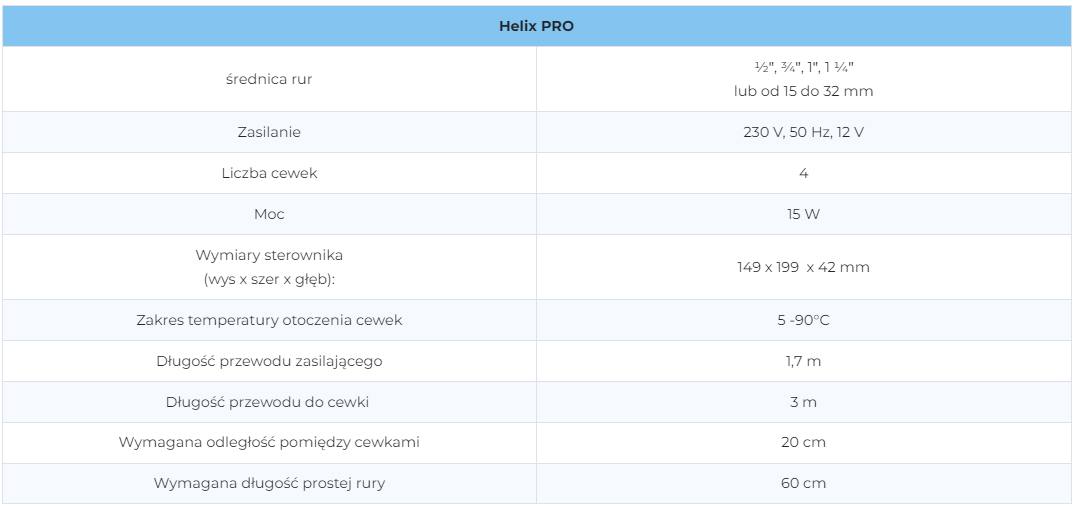Click the '15 W' power value
Image resolution: width=1084 pixels, height=526 pixels.
click(803, 214)
